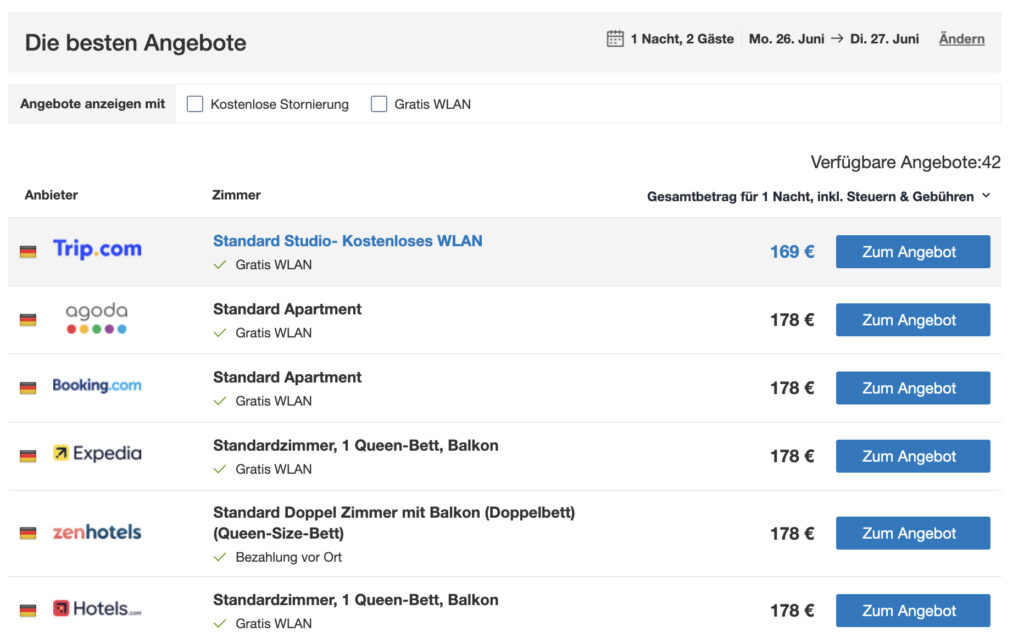Open Standard Studio- Kostenloses WLAN room link
The height and width of the screenshot is (643, 1024).
[x=347, y=241]
